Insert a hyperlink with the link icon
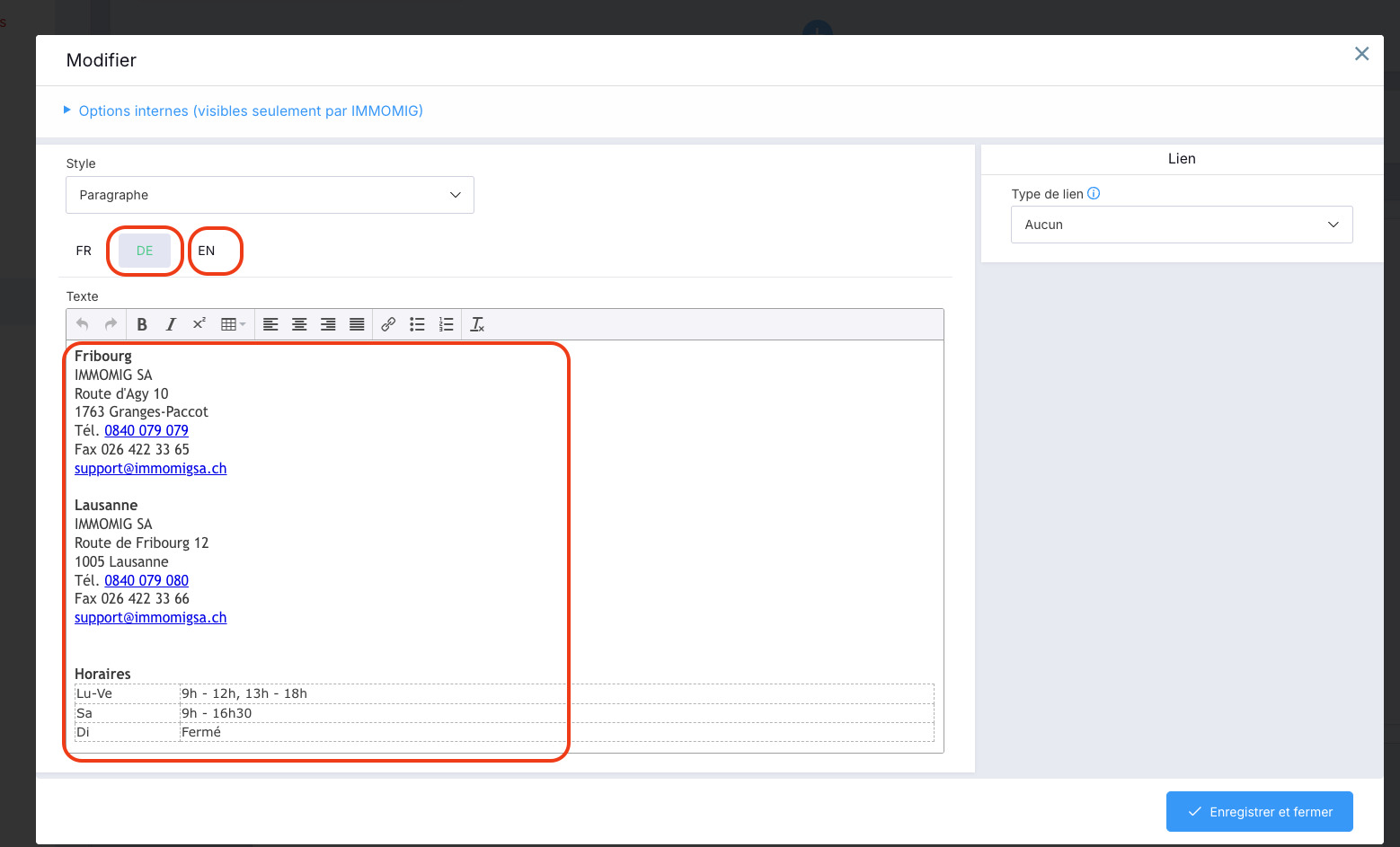 (388, 324)
